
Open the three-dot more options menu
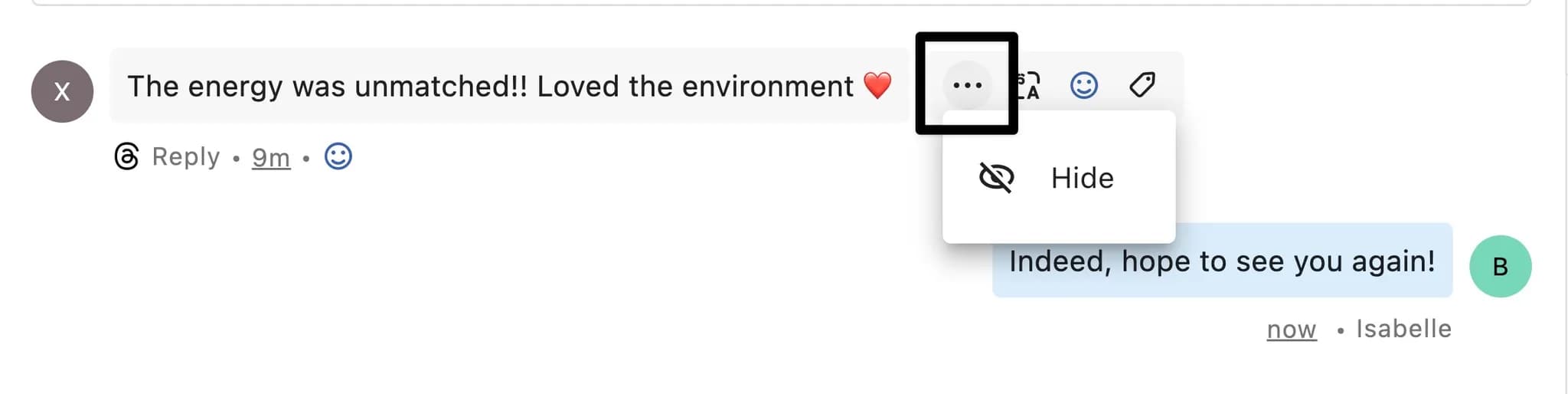click(967, 85)
